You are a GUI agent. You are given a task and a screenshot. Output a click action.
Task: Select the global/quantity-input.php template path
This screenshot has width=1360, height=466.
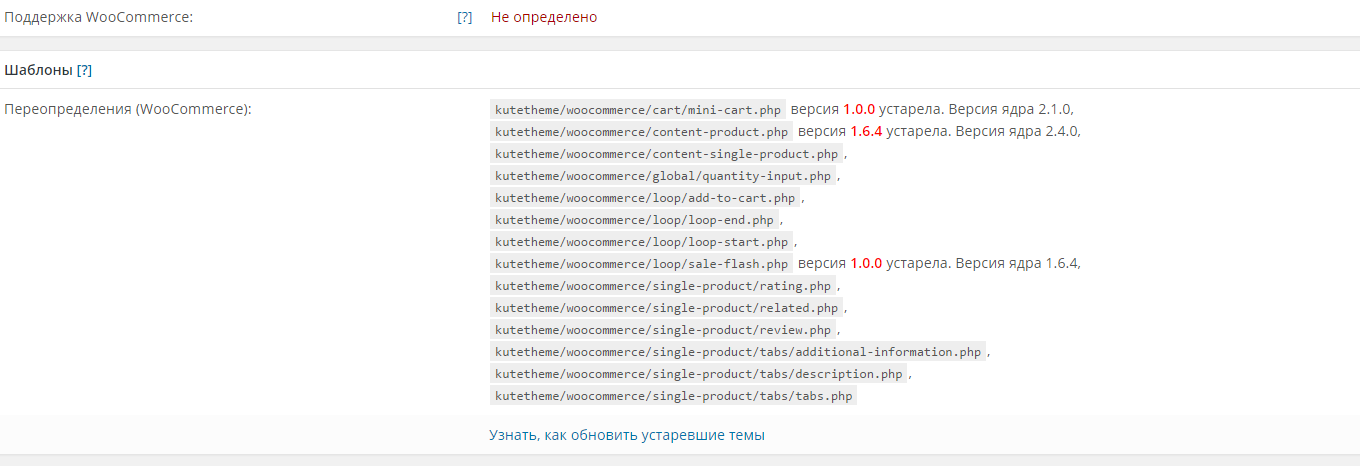click(x=663, y=175)
